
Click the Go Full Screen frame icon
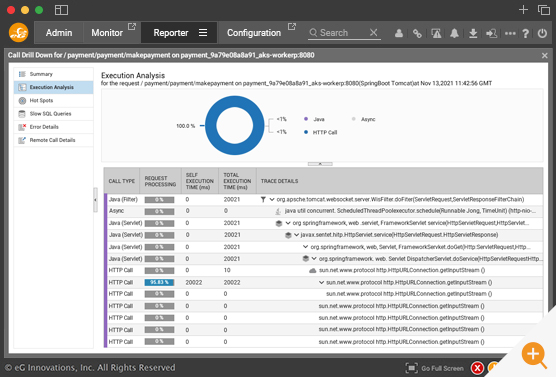coord(411,368)
